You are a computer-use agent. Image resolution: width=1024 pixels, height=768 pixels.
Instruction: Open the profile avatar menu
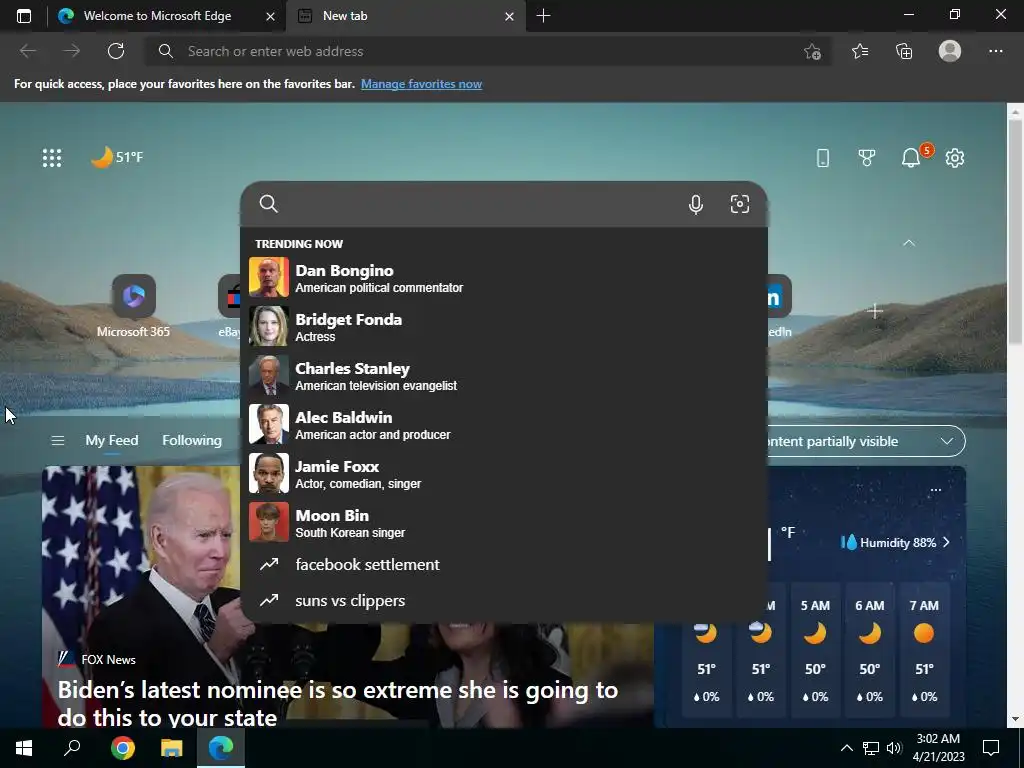point(950,51)
